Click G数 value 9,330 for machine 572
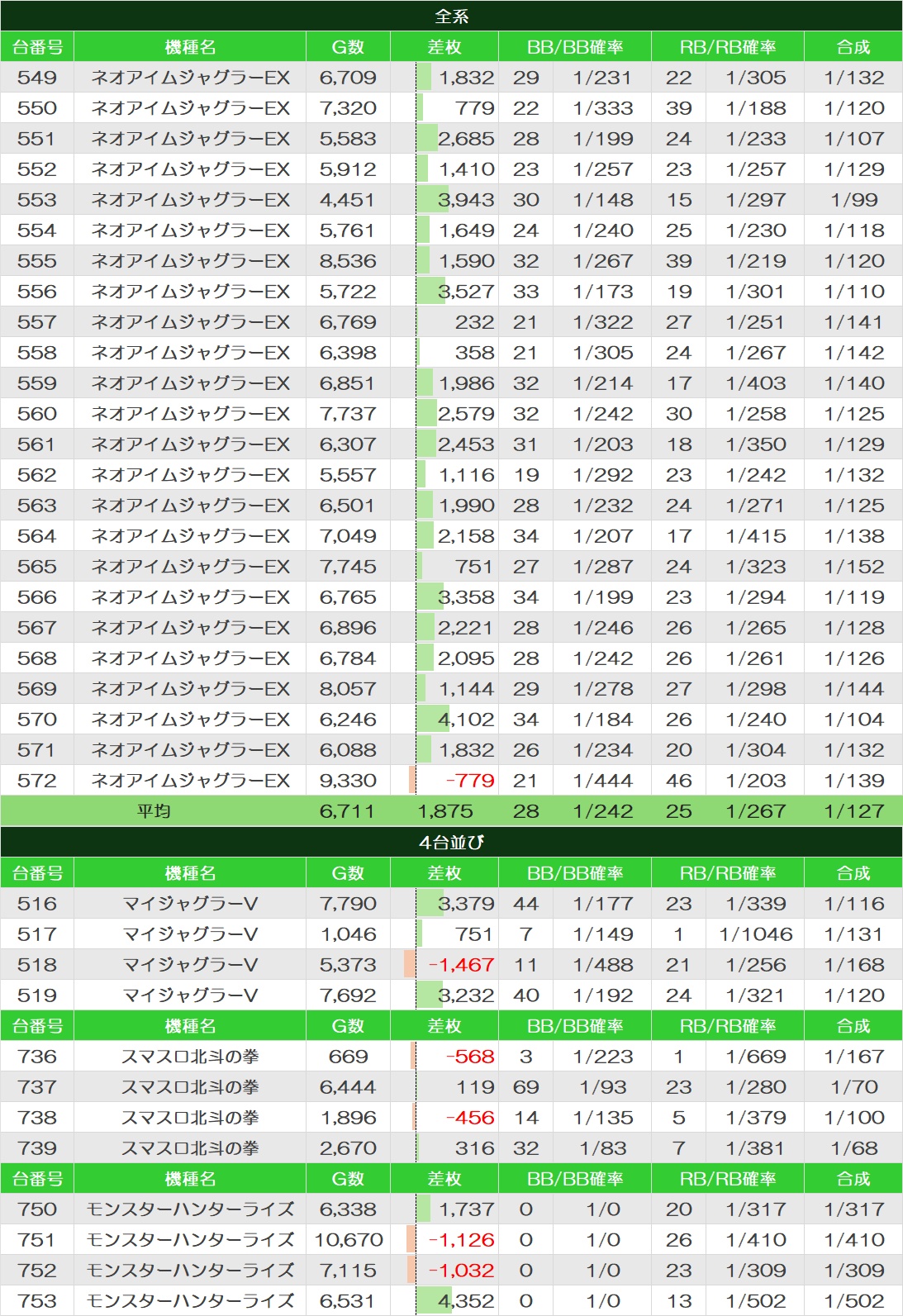The image size is (903, 1316). click(x=348, y=781)
